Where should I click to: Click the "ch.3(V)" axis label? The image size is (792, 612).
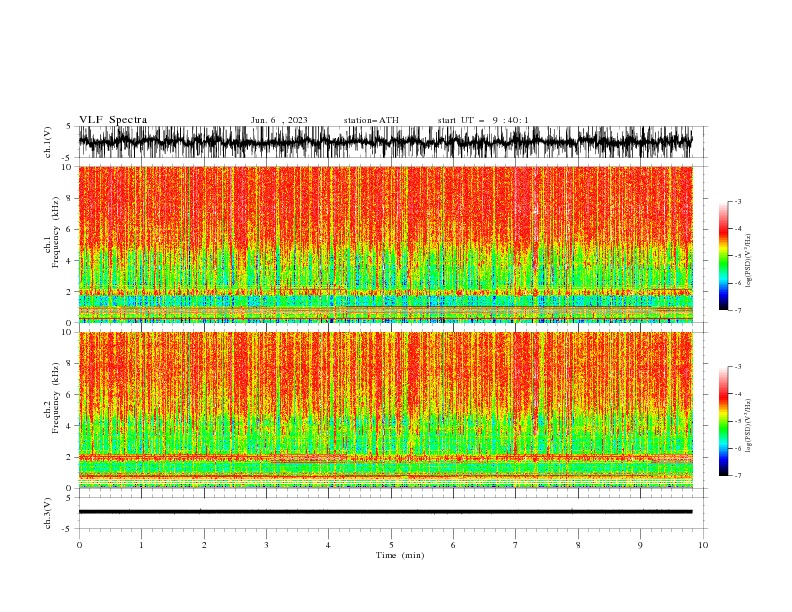point(48,513)
